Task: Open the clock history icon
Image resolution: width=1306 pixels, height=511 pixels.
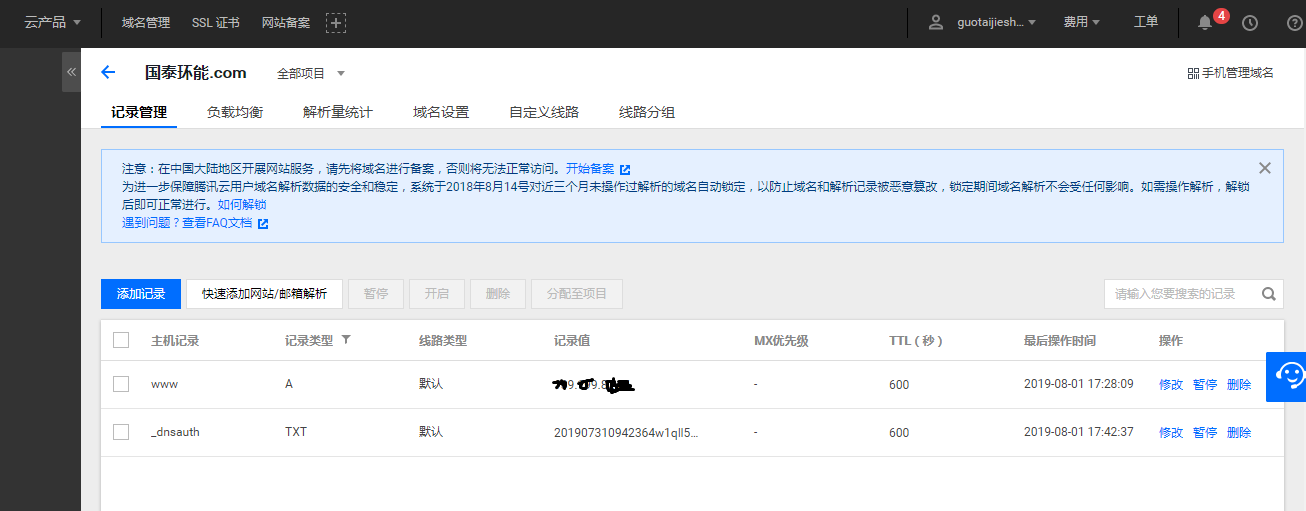Action: pyautogui.click(x=1250, y=22)
